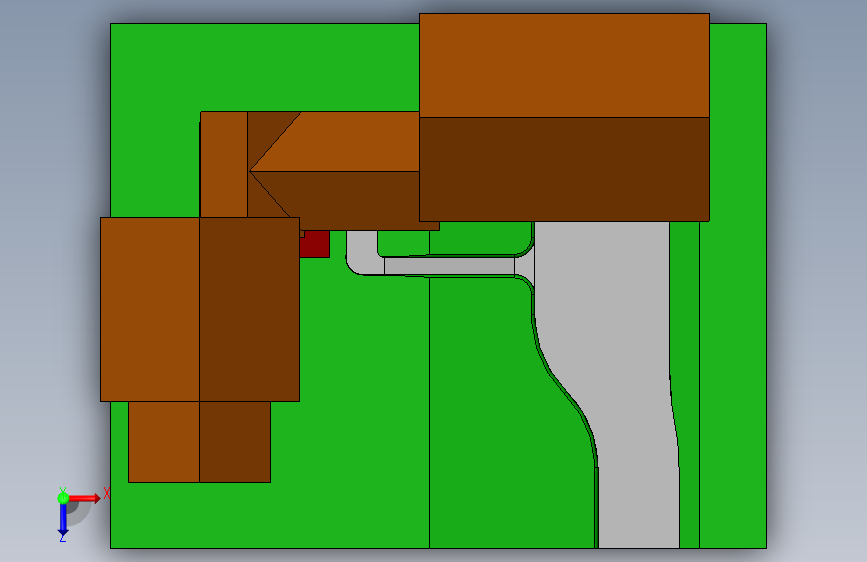Viewport: 867px width, 562px height.
Task: Select the narrow horizontal gray runner channel
Action: [449, 266]
